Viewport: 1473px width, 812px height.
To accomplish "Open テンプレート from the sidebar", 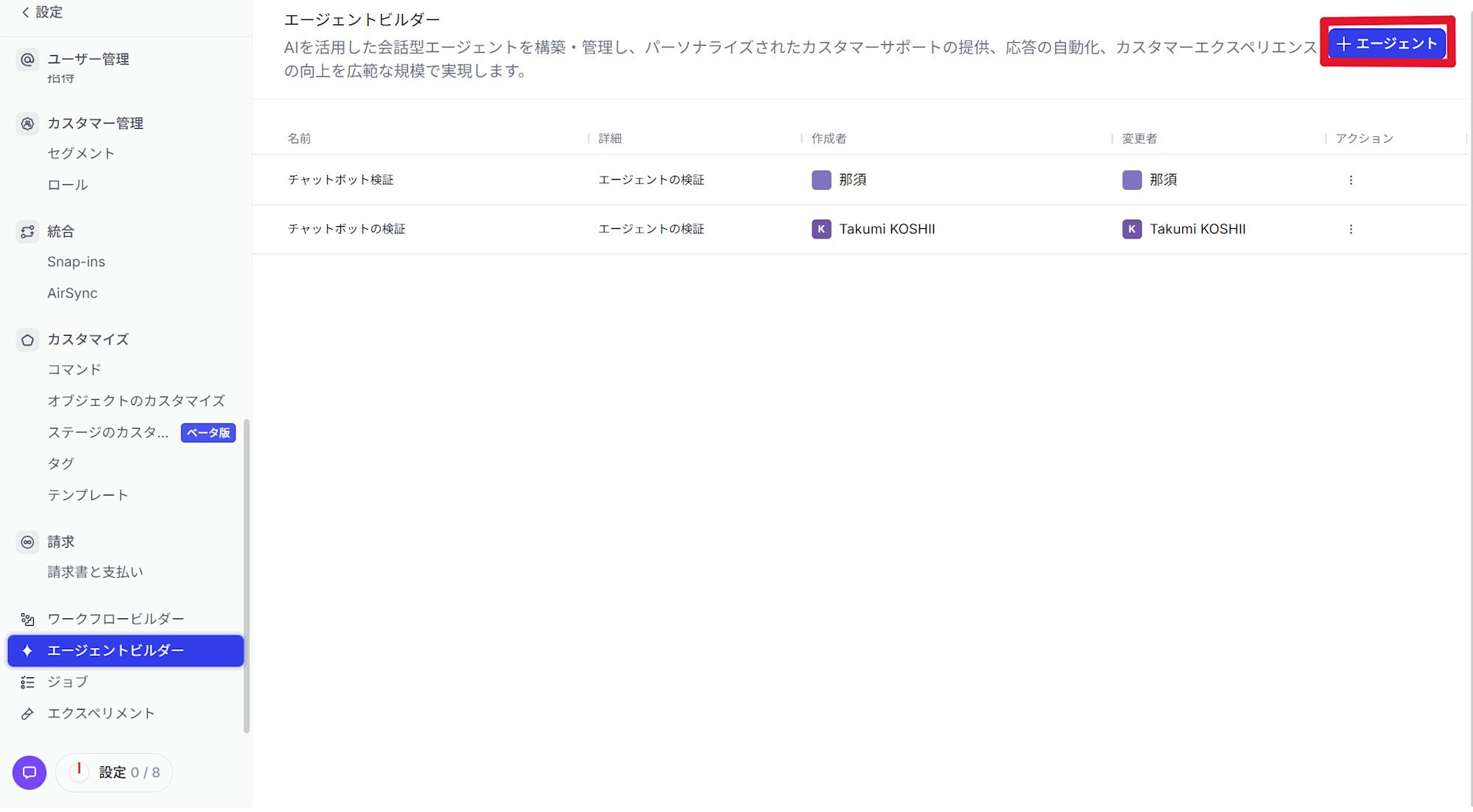I will [88, 495].
